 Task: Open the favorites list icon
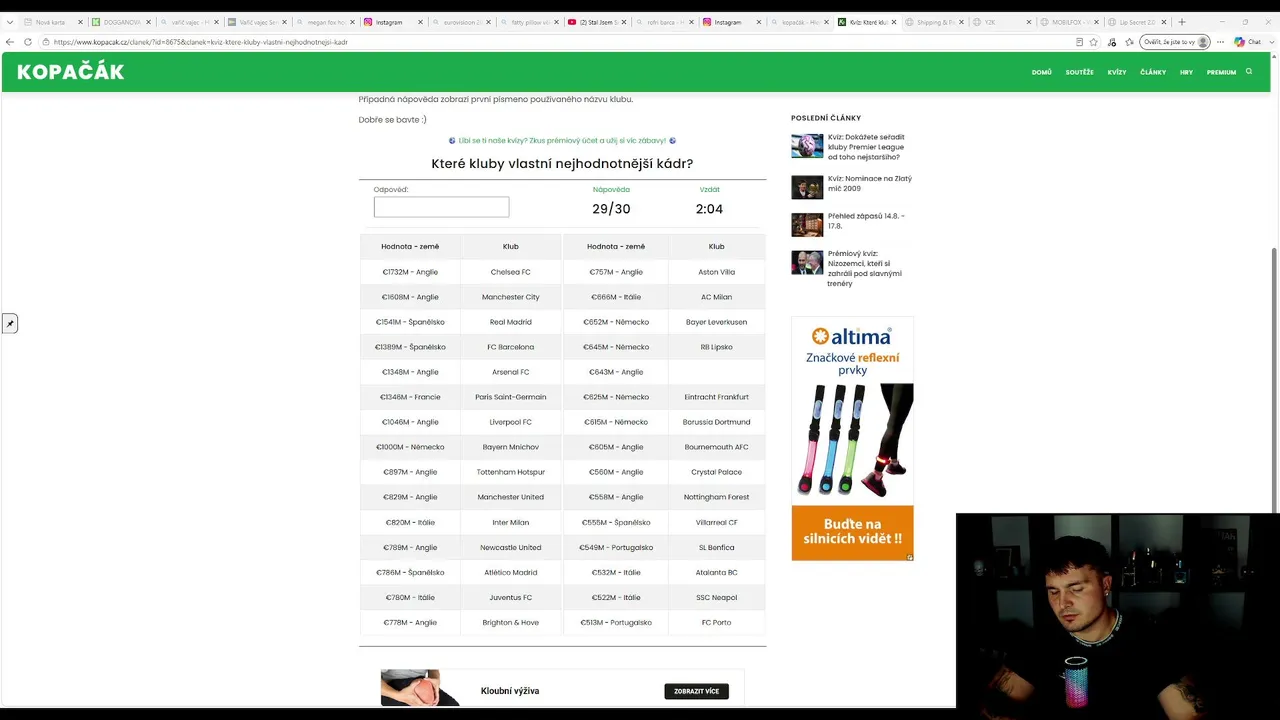pyautogui.click(x=1129, y=42)
